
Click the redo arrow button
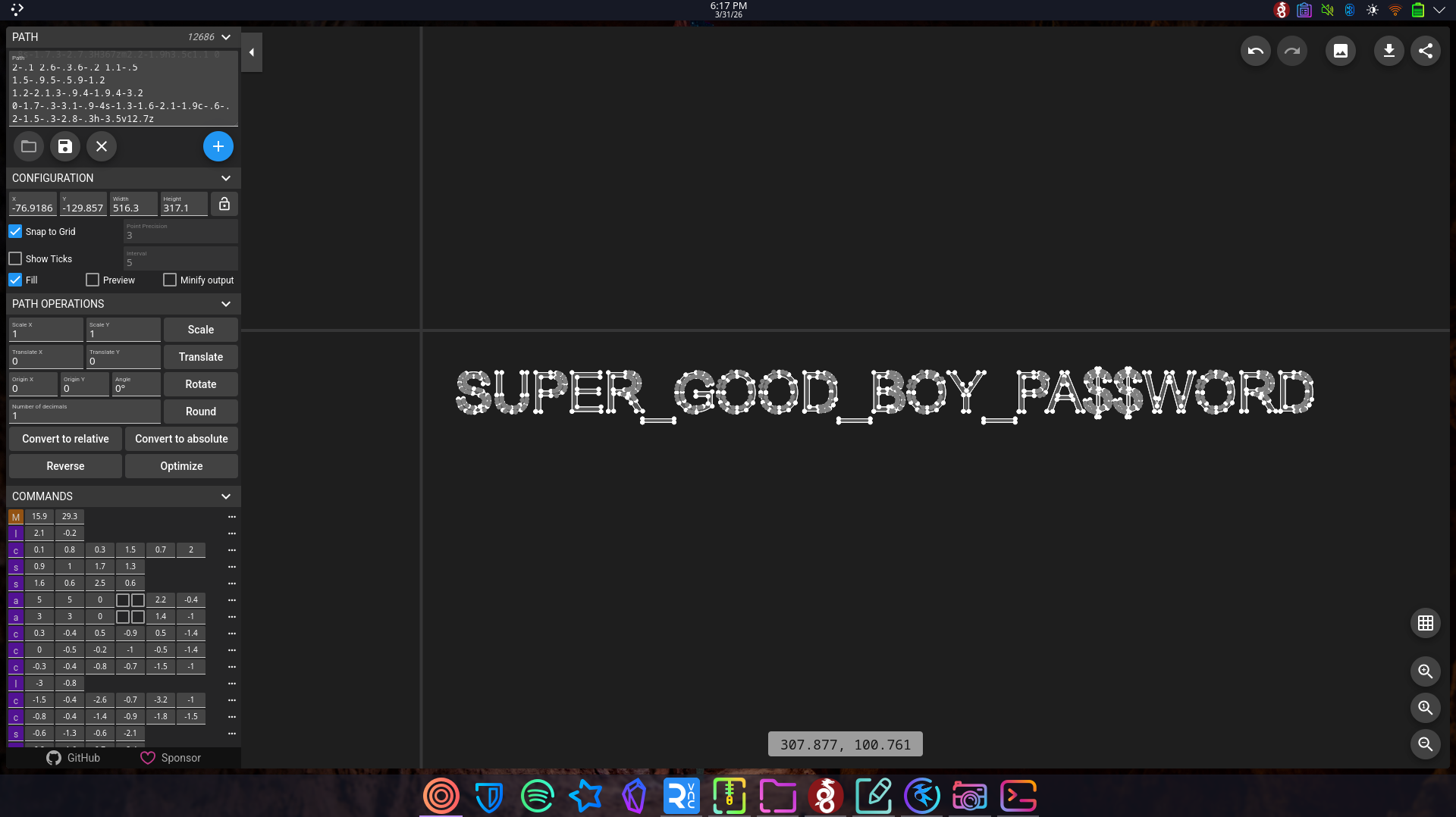point(1292,51)
